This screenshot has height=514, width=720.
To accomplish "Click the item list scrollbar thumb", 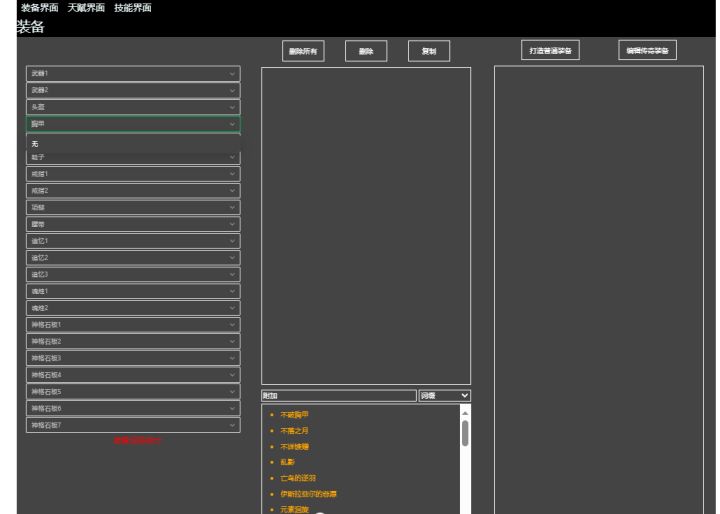I will 465,433.
